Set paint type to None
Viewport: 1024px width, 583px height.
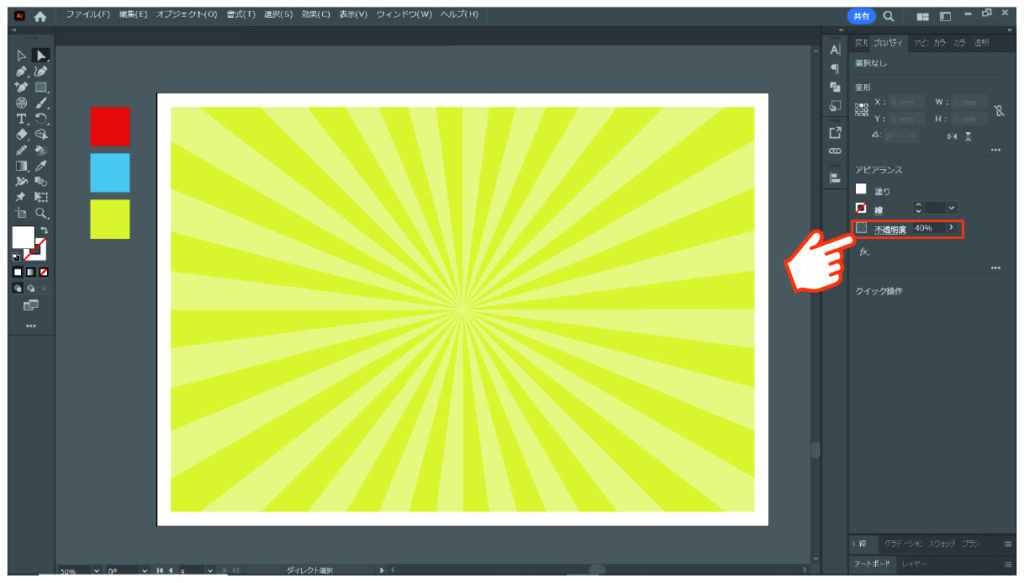(x=44, y=272)
